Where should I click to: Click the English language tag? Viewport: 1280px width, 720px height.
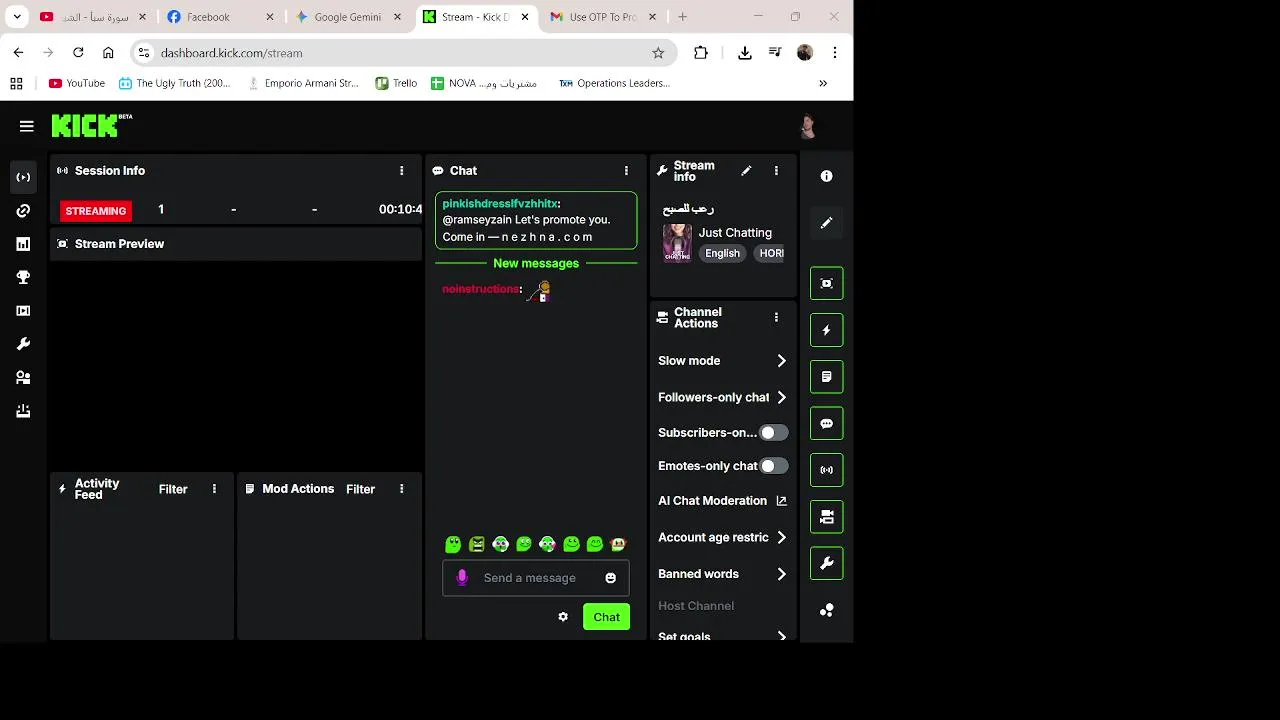tap(722, 254)
